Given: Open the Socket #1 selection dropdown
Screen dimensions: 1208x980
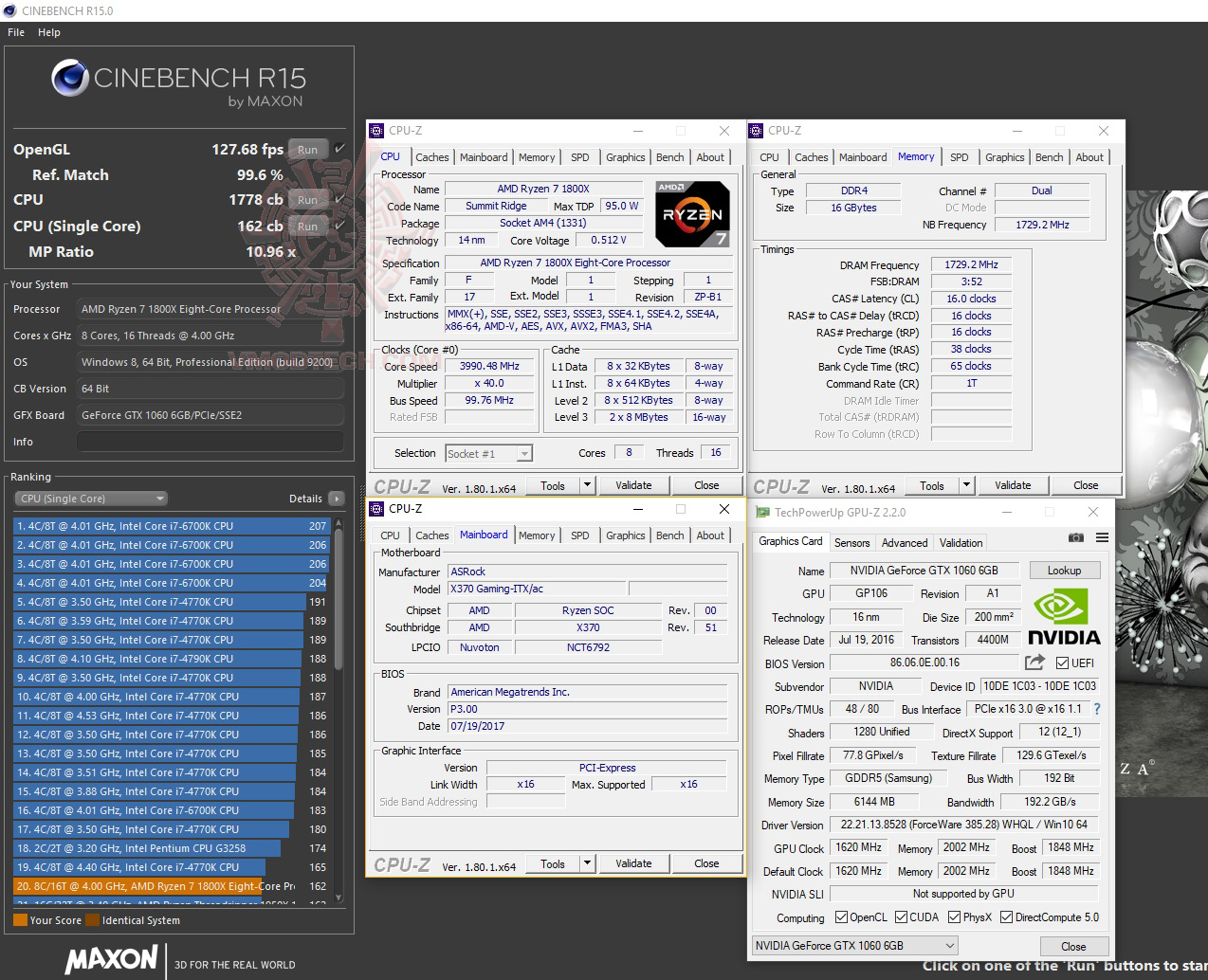Looking at the screenshot, I should pyautogui.click(x=488, y=454).
